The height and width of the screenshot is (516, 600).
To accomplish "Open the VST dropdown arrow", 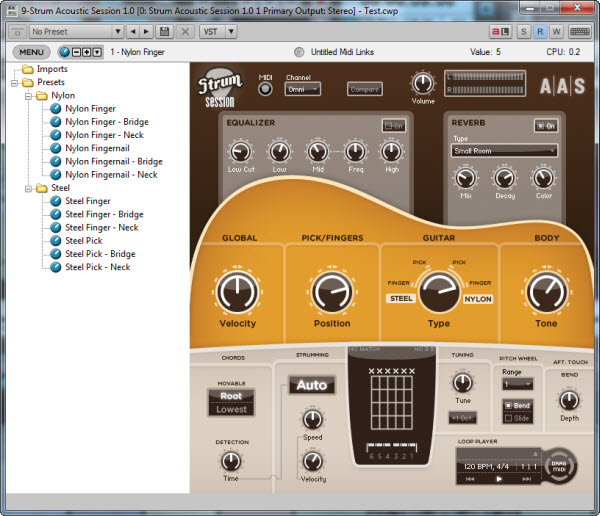I will tap(231, 31).
